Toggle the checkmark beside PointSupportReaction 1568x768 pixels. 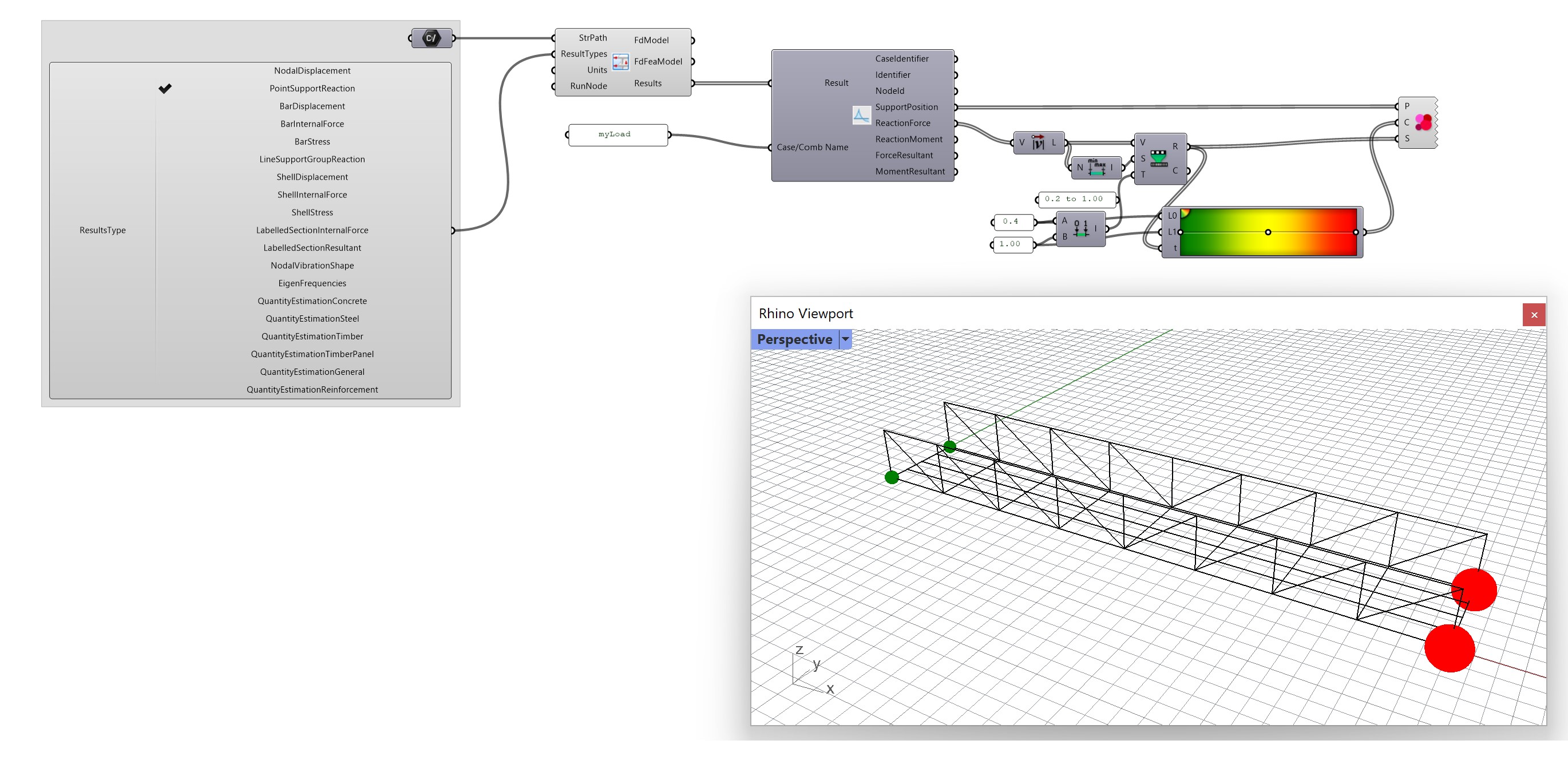pyautogui.click(x=165, y=89)
